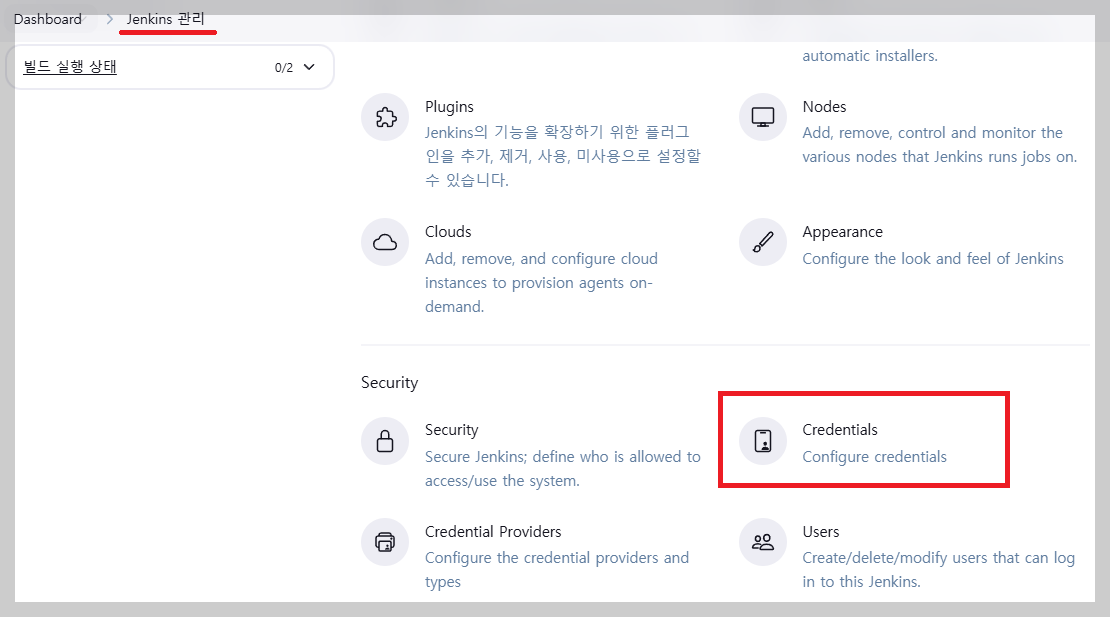Open the 빌드 실행 상태 link
This screenshot has width=1110, height=617.
[70, 67]
